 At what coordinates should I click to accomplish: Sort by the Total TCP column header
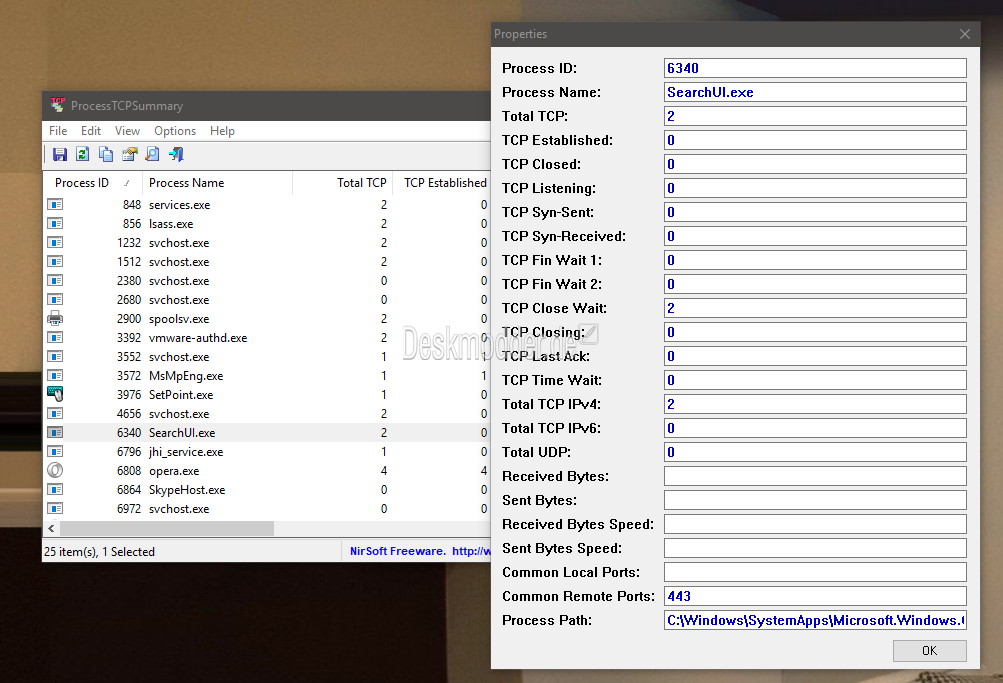342,183
